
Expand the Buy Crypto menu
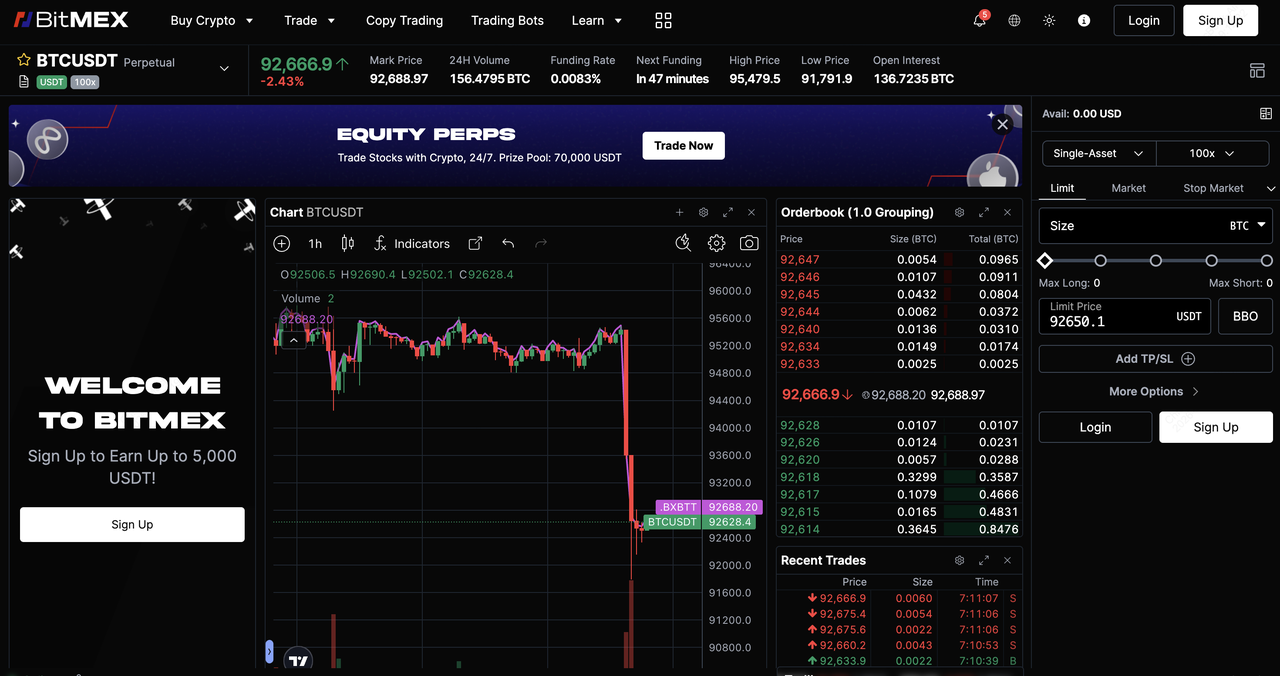coord(211,21)
